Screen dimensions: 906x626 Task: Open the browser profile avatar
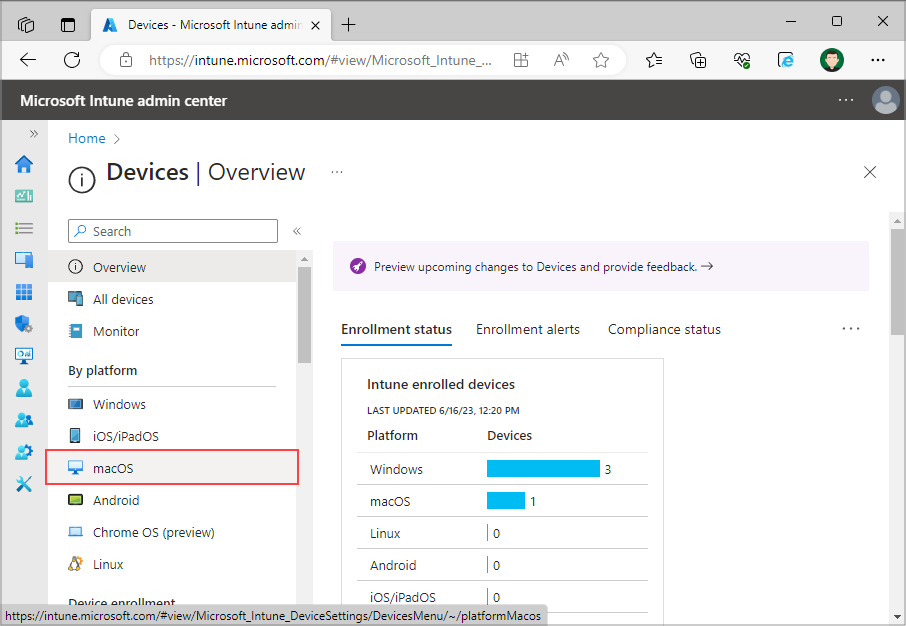[831, 60]
